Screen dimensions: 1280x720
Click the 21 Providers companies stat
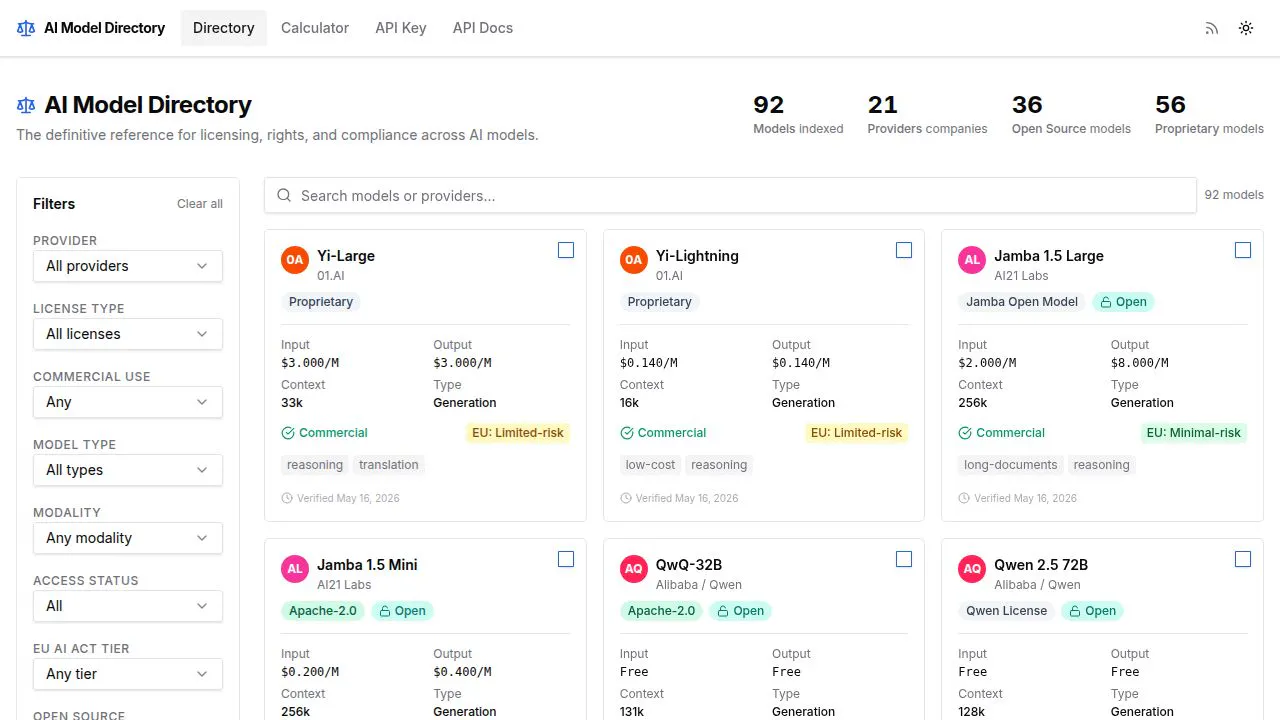pyautogui.click(x=927, y=114)
